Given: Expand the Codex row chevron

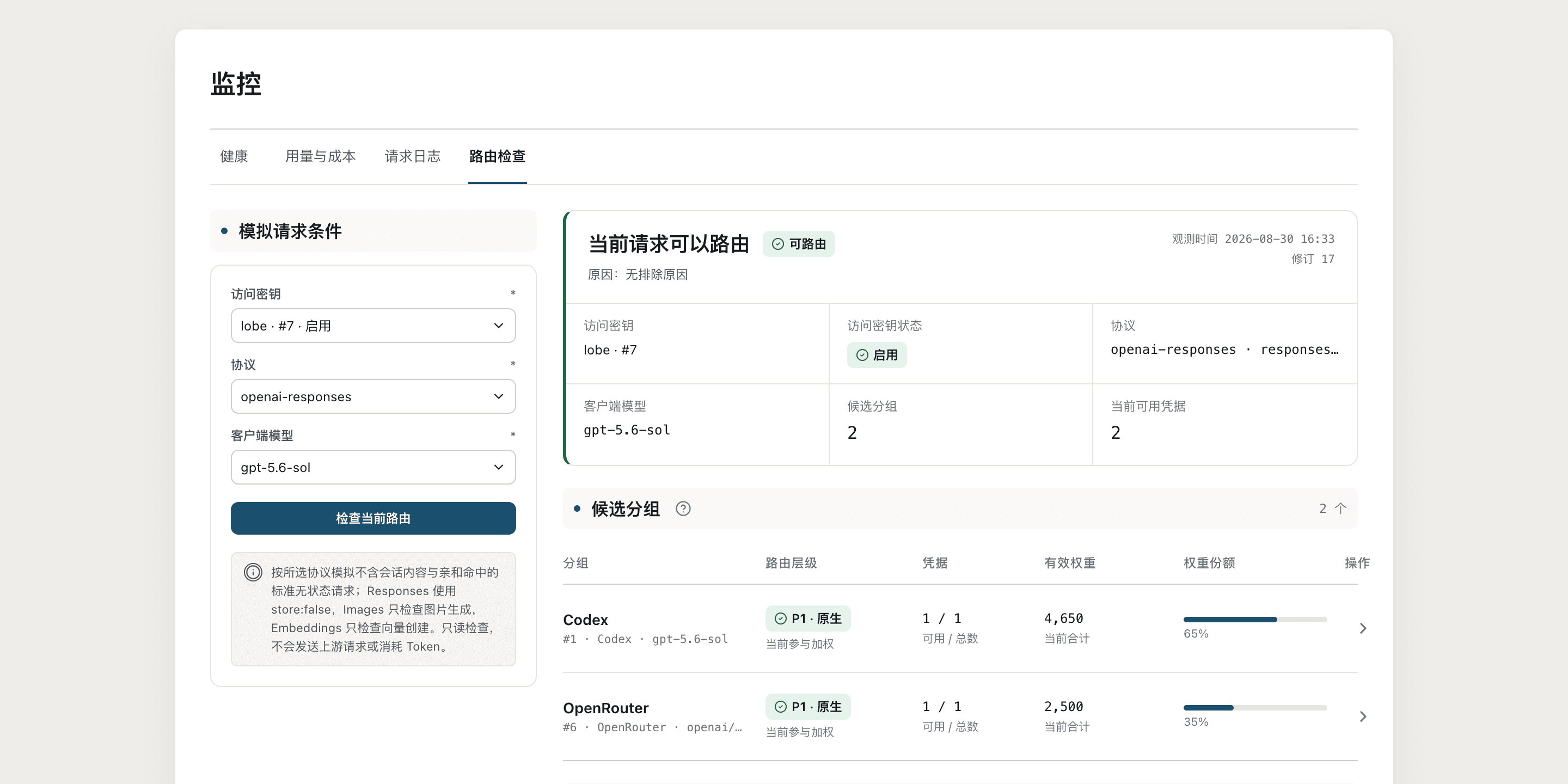Looking at the screenshot, I should click(x=1363, y=628).
